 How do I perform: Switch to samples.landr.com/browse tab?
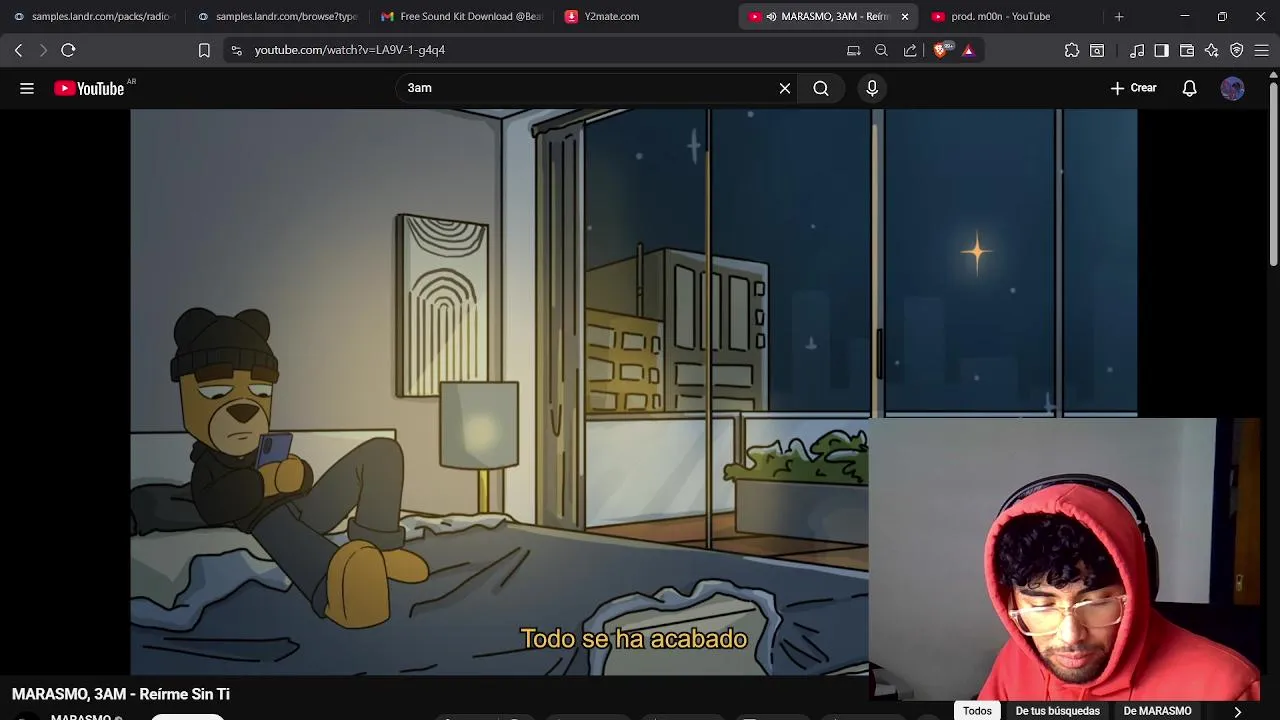pos(278,16)
